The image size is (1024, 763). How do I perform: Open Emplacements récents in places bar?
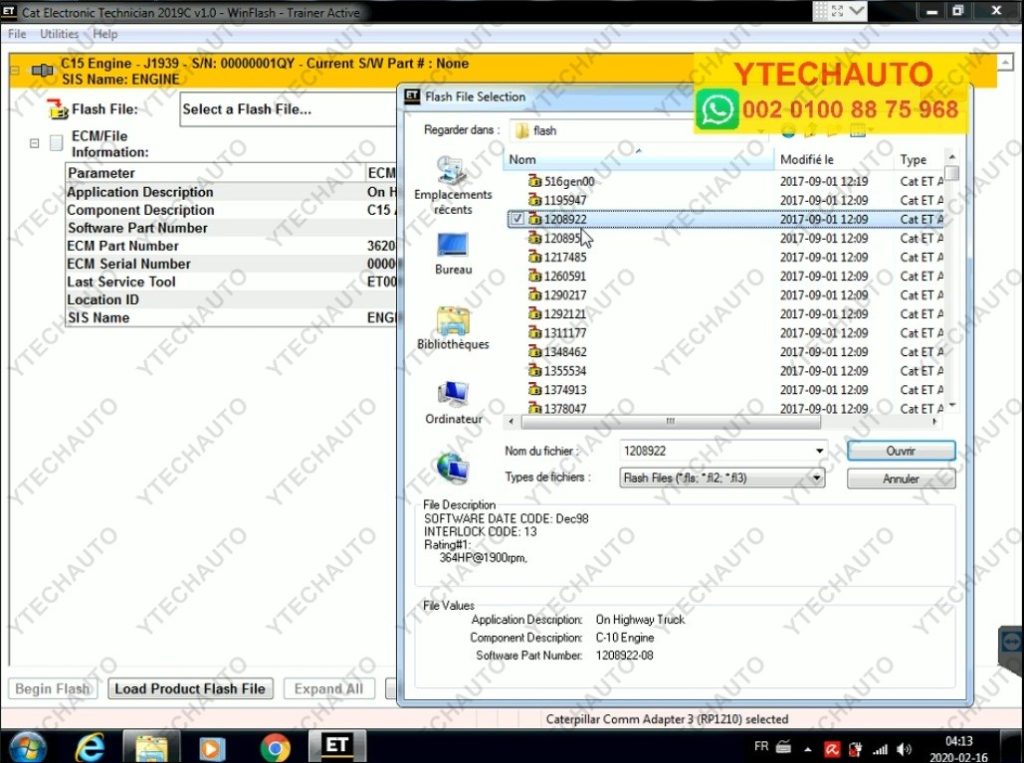pos(453,186)
